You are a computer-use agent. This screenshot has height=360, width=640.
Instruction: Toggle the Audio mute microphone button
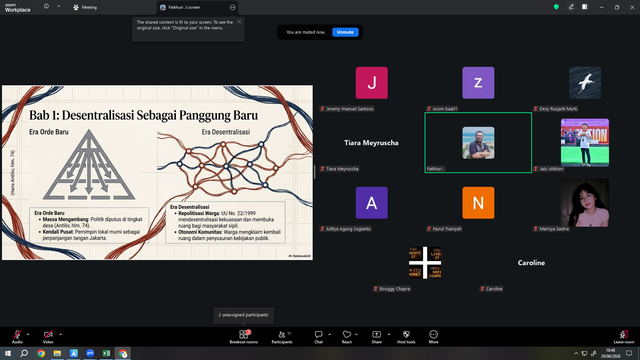click(x=17, y=337)
